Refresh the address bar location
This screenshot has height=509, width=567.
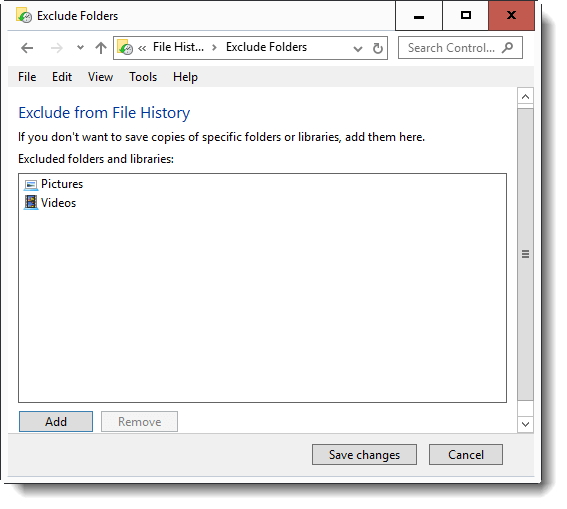pyautogui.click(x=378, y=48)
